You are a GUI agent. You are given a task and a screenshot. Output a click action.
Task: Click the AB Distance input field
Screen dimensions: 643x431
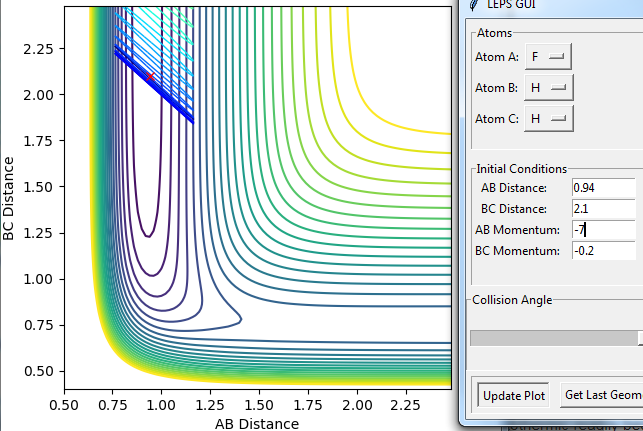(604, 188)
